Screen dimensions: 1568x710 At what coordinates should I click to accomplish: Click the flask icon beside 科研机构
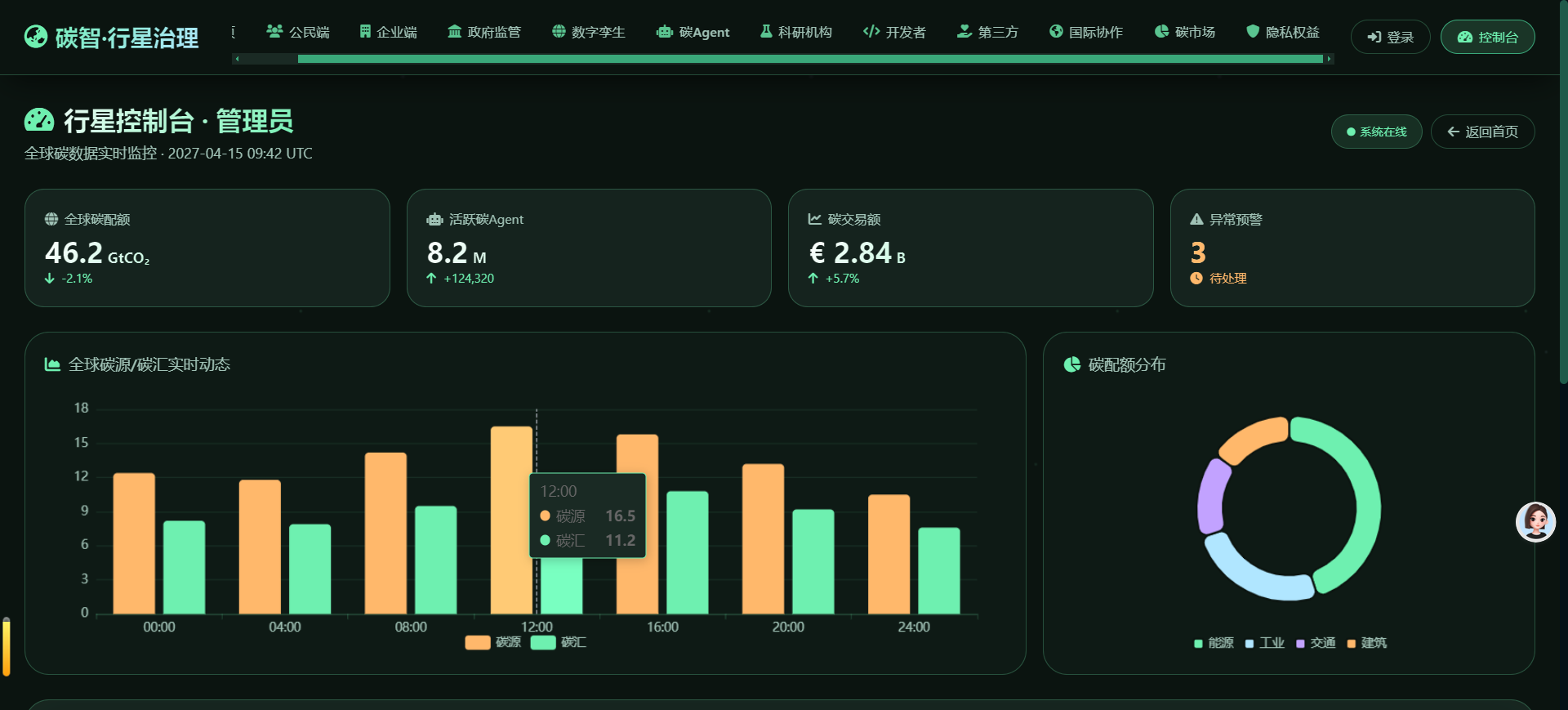point(766,31)
